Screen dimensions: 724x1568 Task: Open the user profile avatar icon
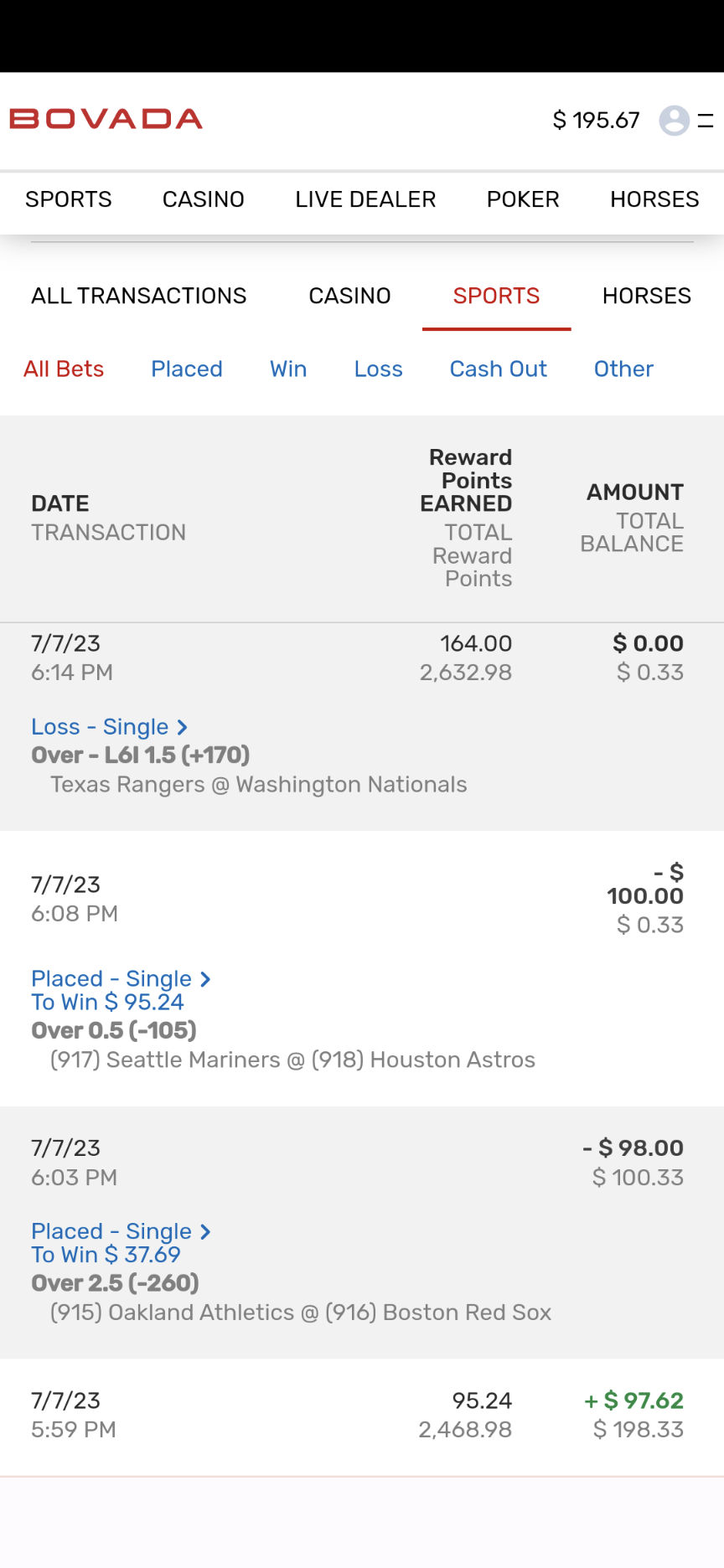pos(674,121)
